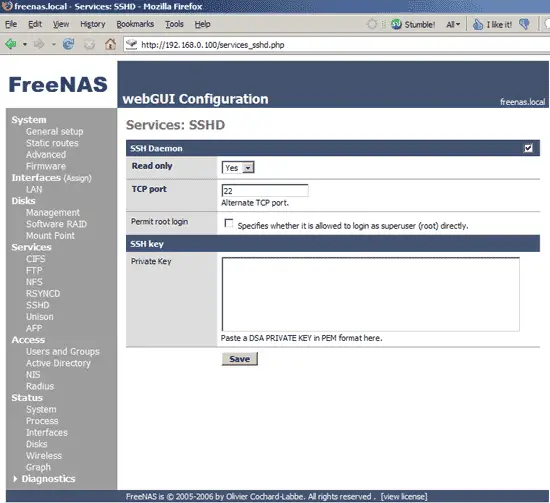Open the Firmware page
The width and height of the screenshot is (550, 503).
(46, 166)
